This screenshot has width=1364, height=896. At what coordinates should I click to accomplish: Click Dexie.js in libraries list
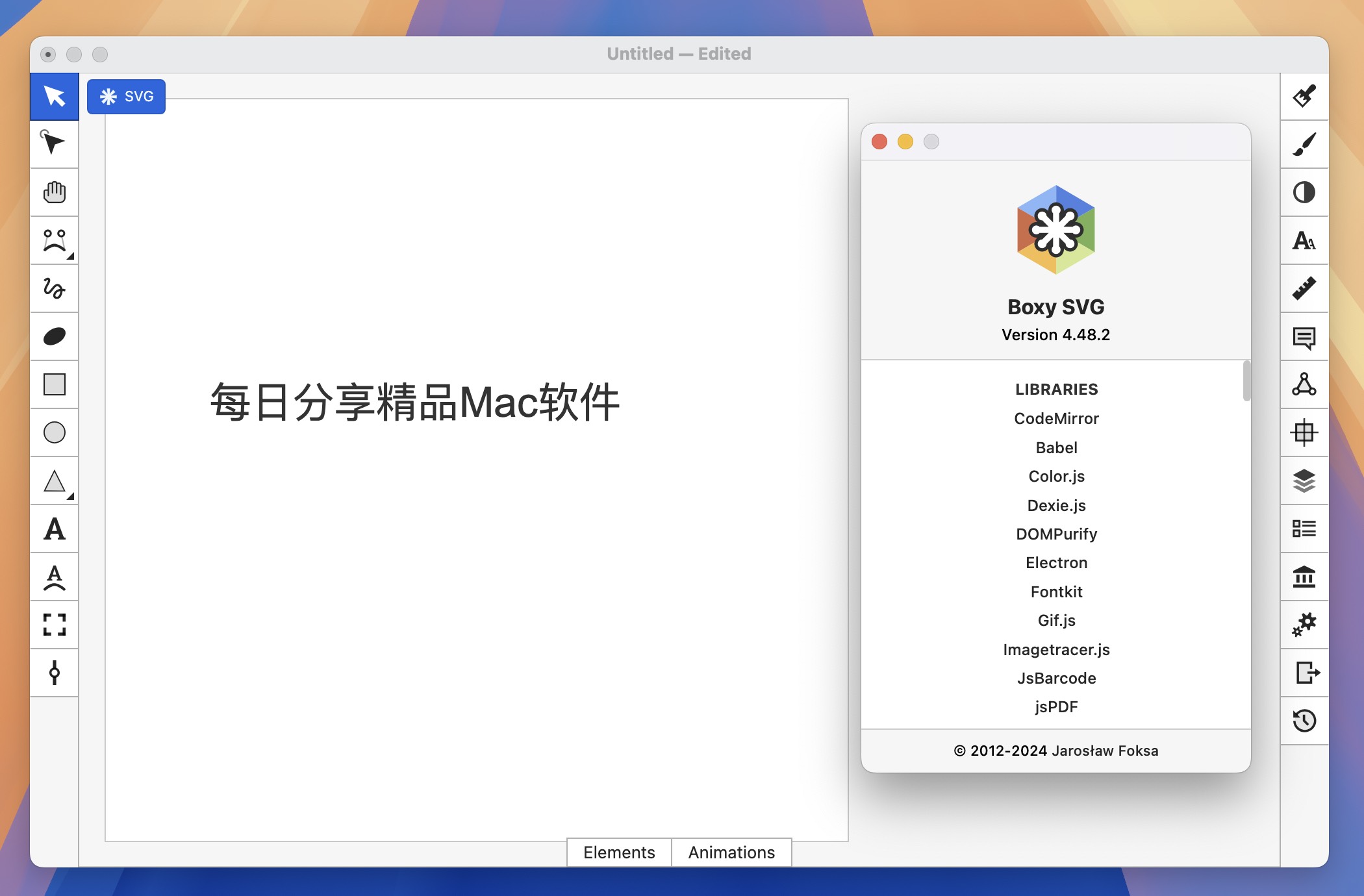coord(1056,506)
